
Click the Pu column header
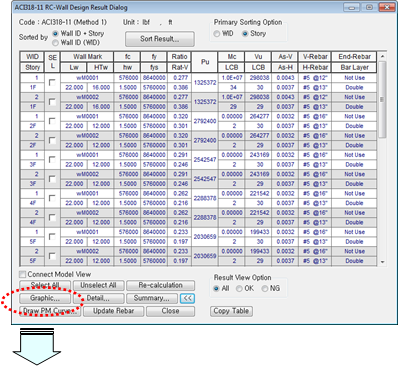[x=205, y=62]
